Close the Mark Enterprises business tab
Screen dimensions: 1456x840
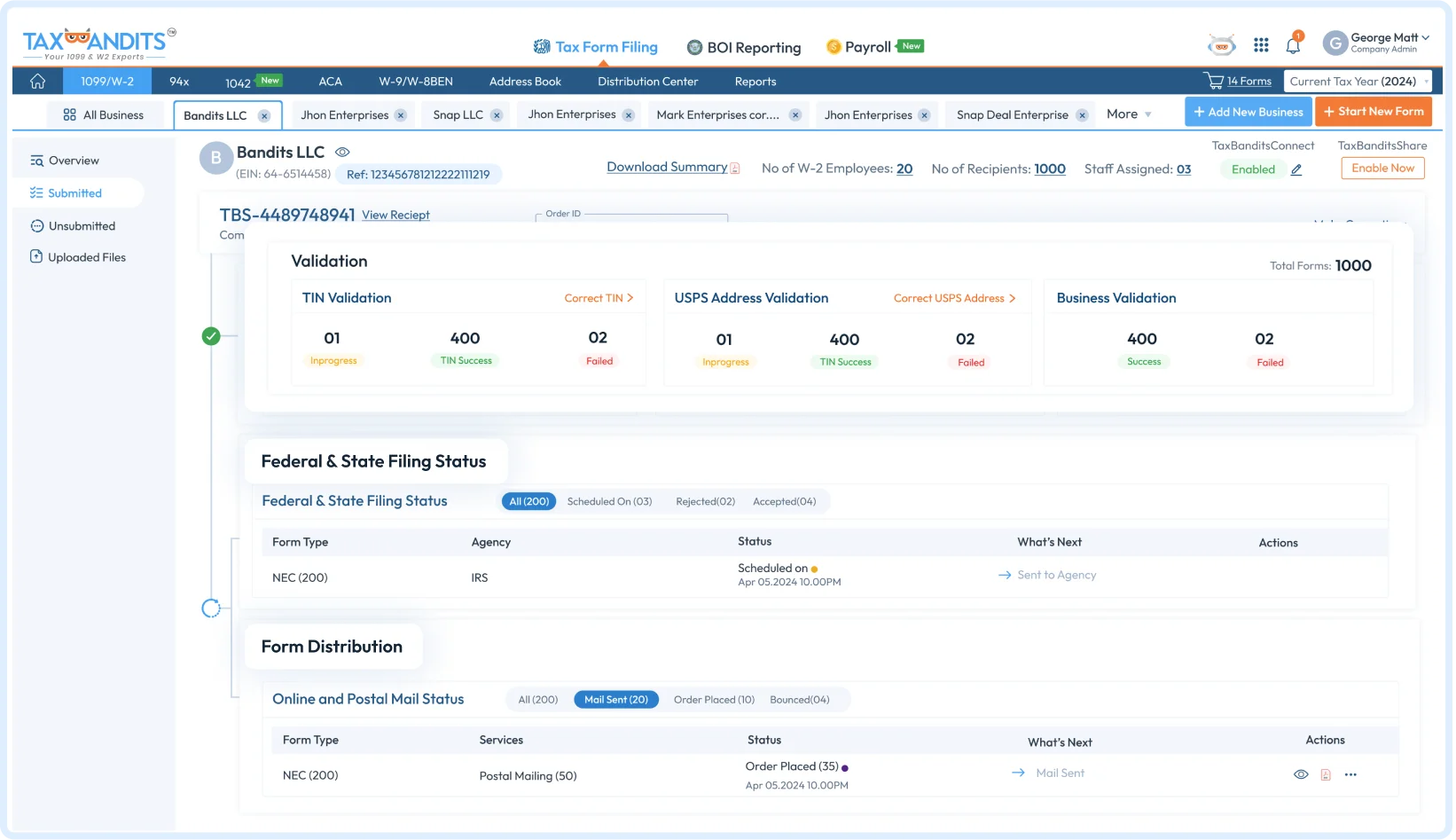[x=796, y=115]
